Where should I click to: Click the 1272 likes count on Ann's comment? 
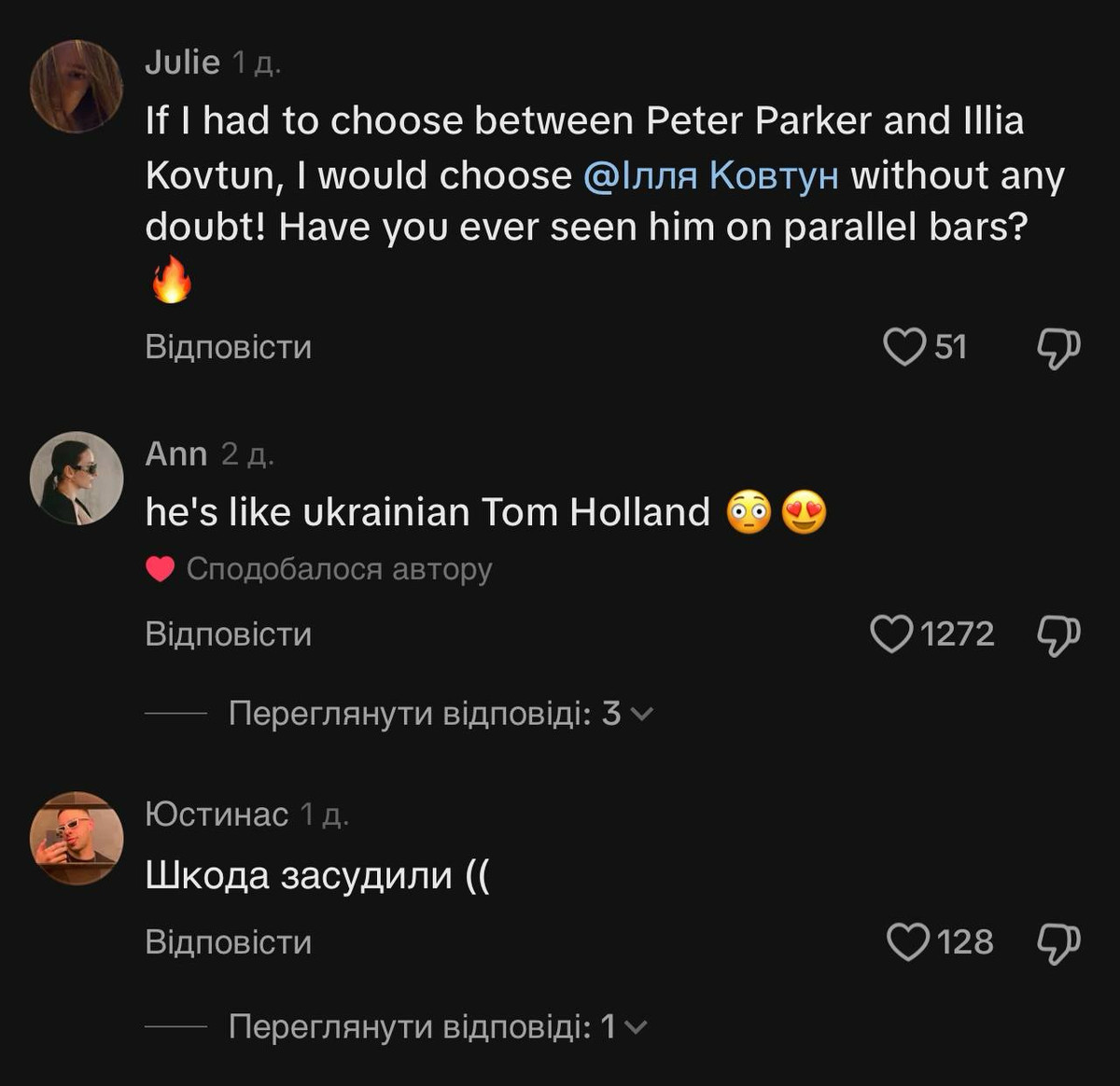957,634
